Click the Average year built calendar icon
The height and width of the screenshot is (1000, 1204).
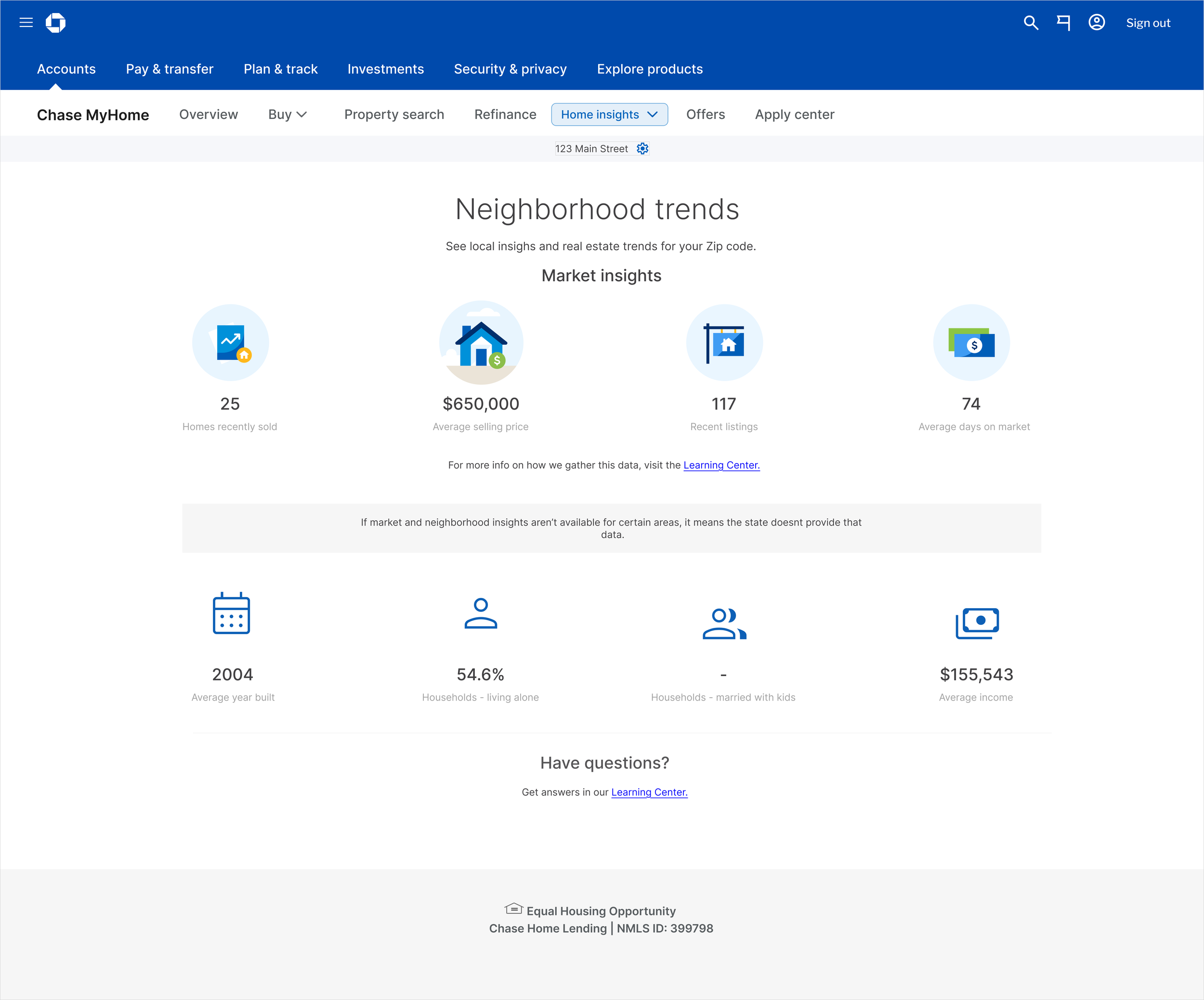231,613
